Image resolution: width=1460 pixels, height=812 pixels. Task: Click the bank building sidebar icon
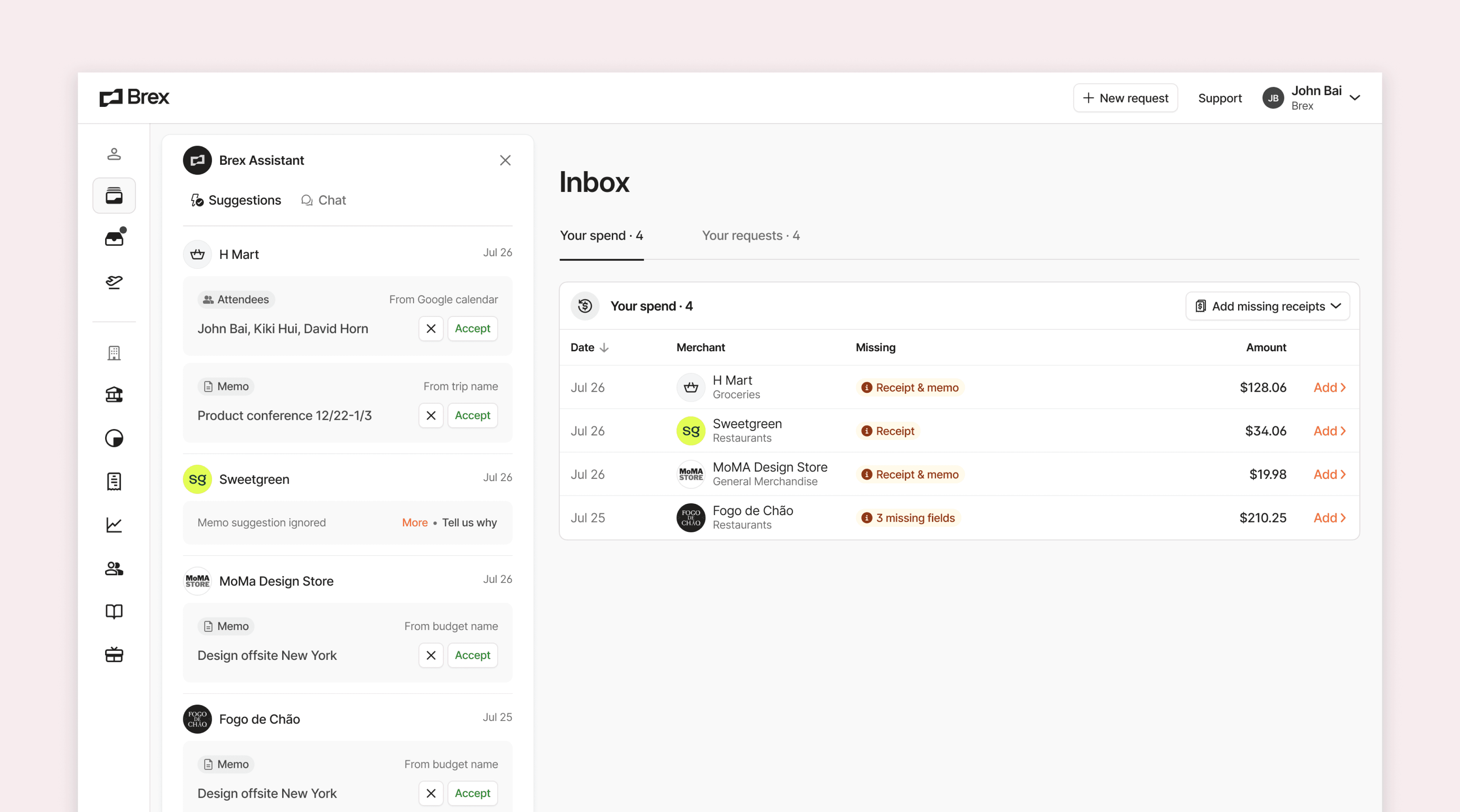pyautogui.click(x=114, y=395)
